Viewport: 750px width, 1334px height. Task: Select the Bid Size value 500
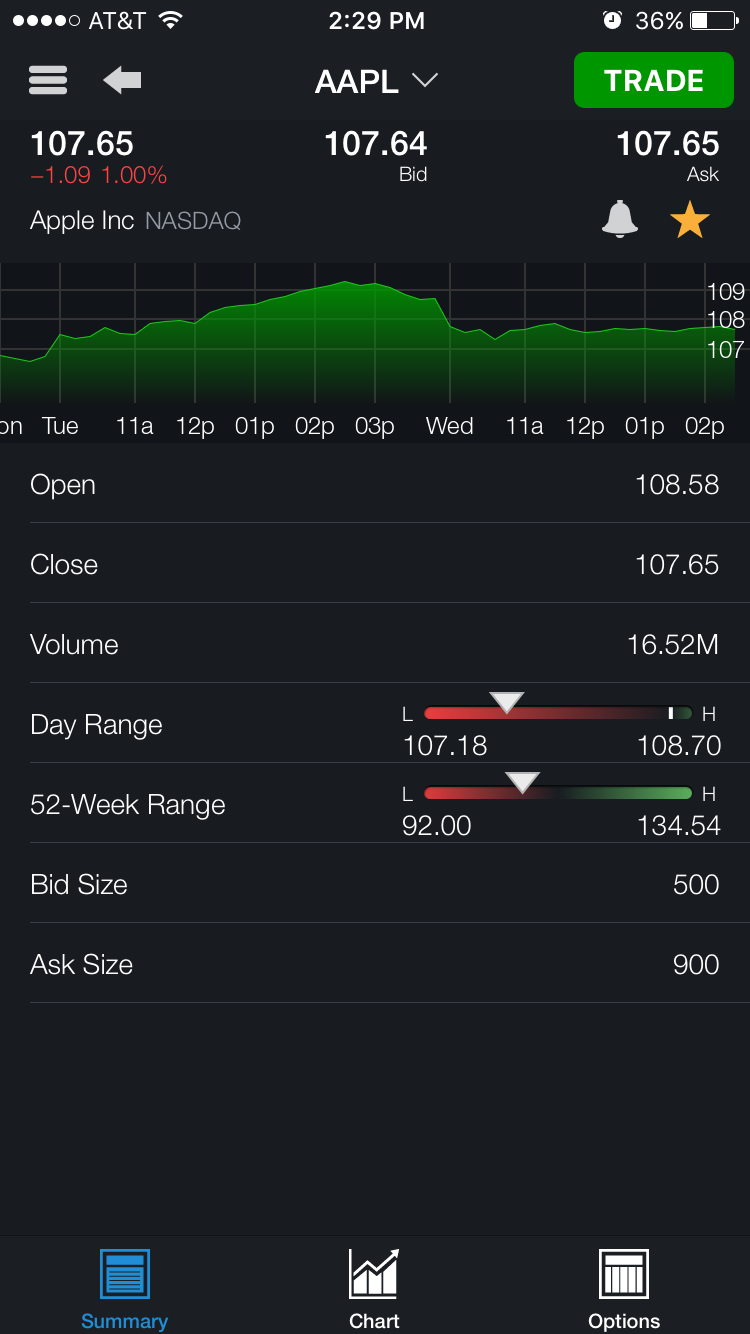(x=696, y=885)
